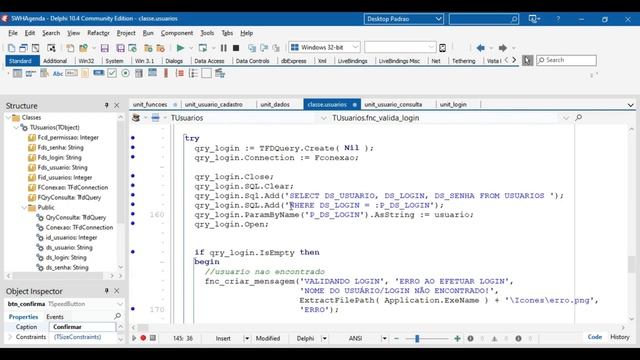Screen dimensions: 640x360
Task: Click the Run Without Debugging icon
Action: point(202,48)
